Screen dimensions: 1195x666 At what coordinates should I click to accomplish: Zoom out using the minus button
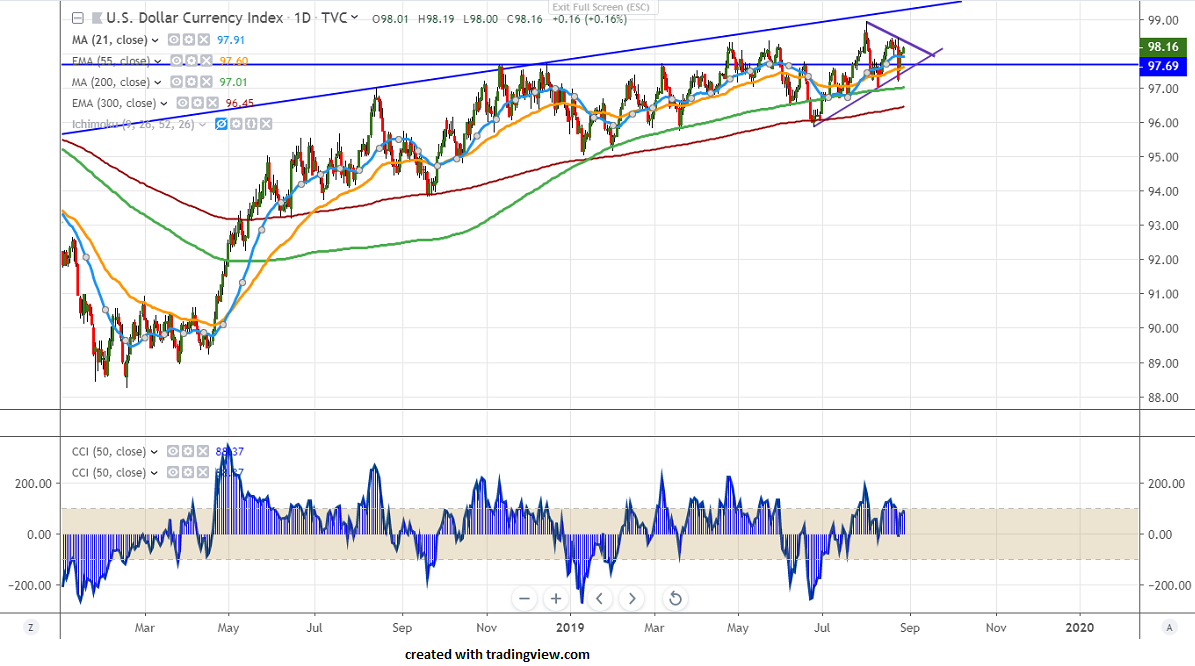(525, 599)
